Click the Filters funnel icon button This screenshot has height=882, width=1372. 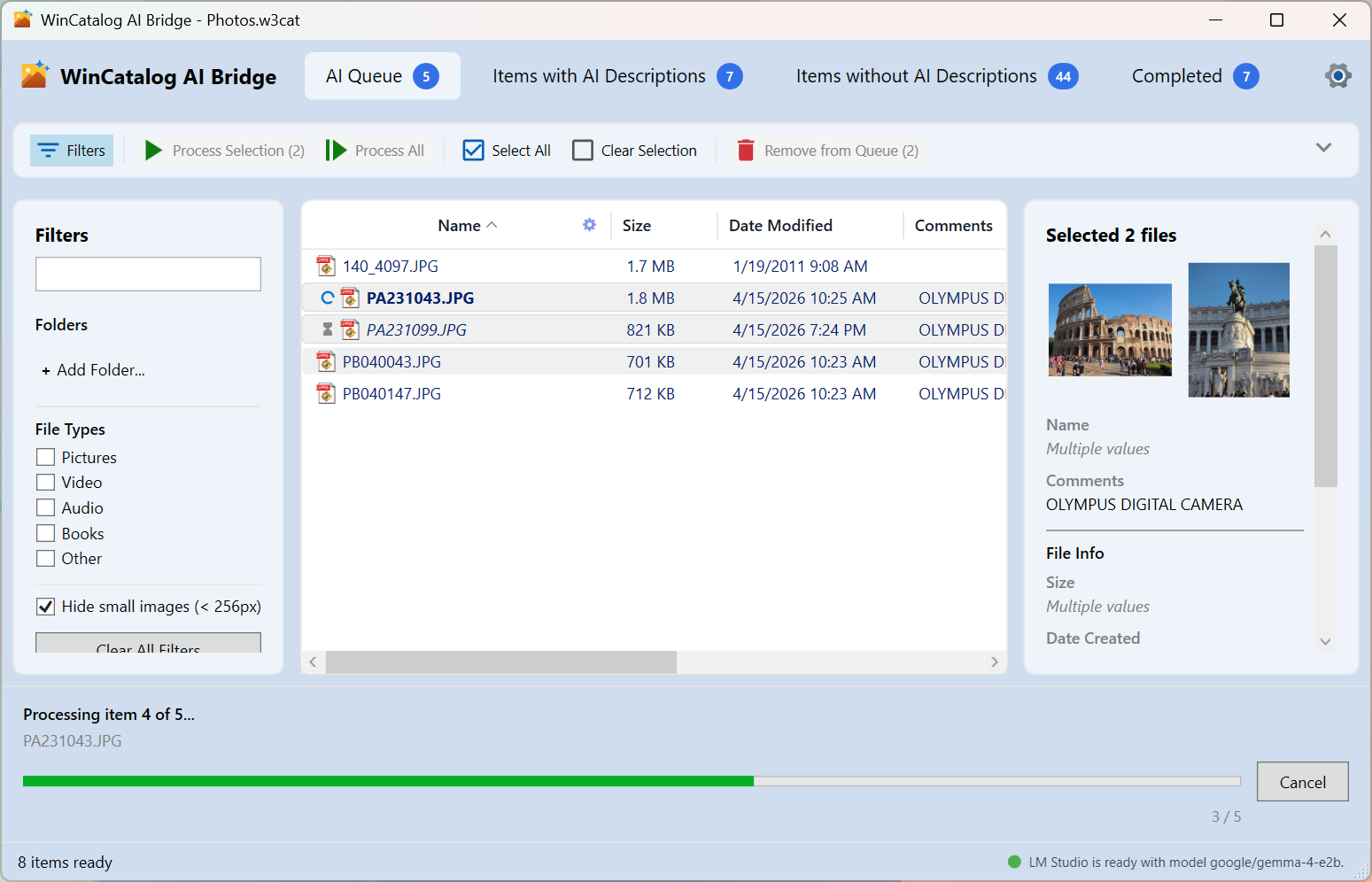[48, 151]
